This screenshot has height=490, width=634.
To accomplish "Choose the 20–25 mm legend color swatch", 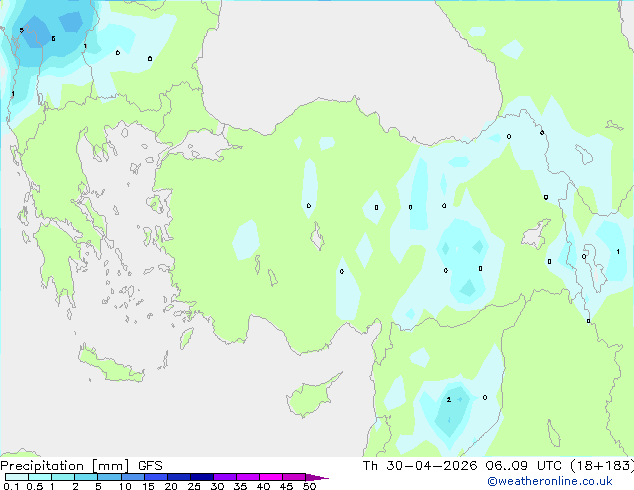I will coord(179,477).
